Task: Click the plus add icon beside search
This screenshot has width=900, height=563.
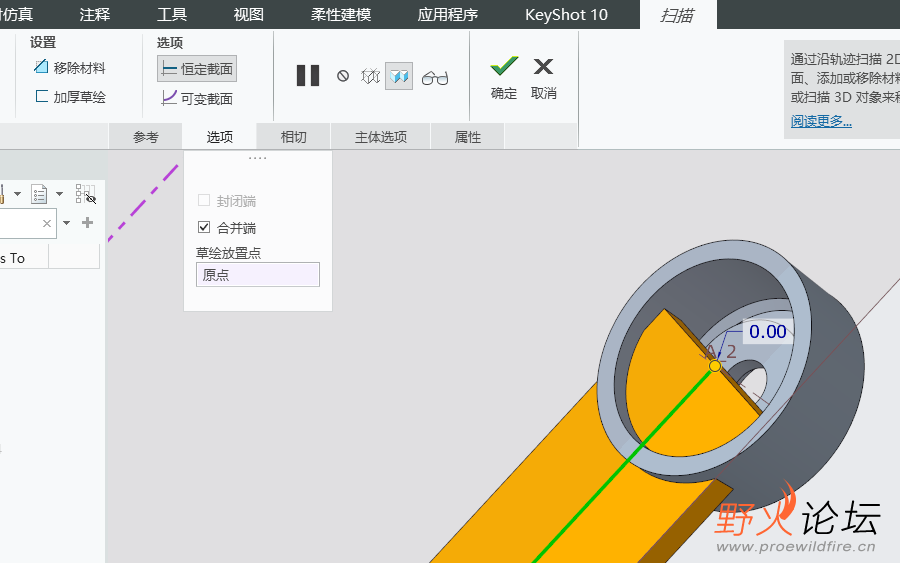Action: [87, 223]
